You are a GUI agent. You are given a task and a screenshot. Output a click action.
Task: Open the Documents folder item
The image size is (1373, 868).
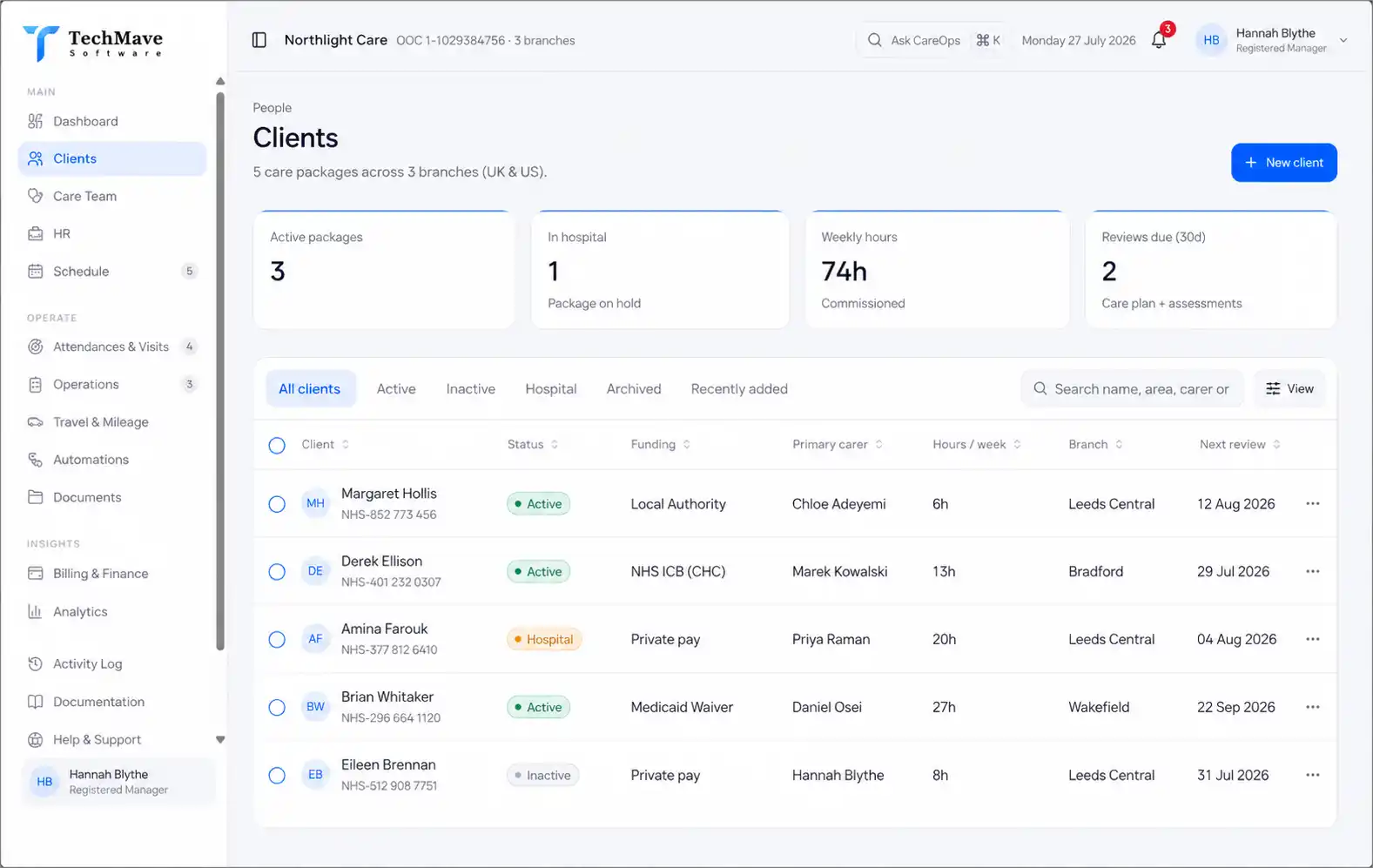tap(111, 497)
